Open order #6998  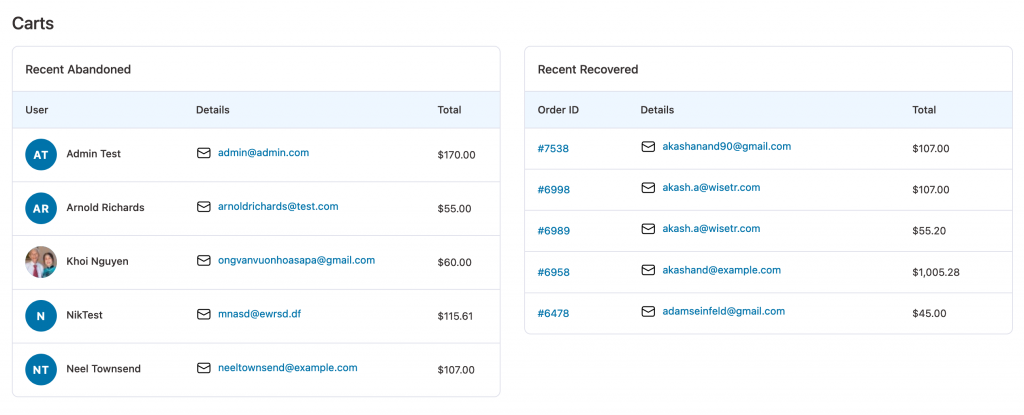click(x=554, y=190)
